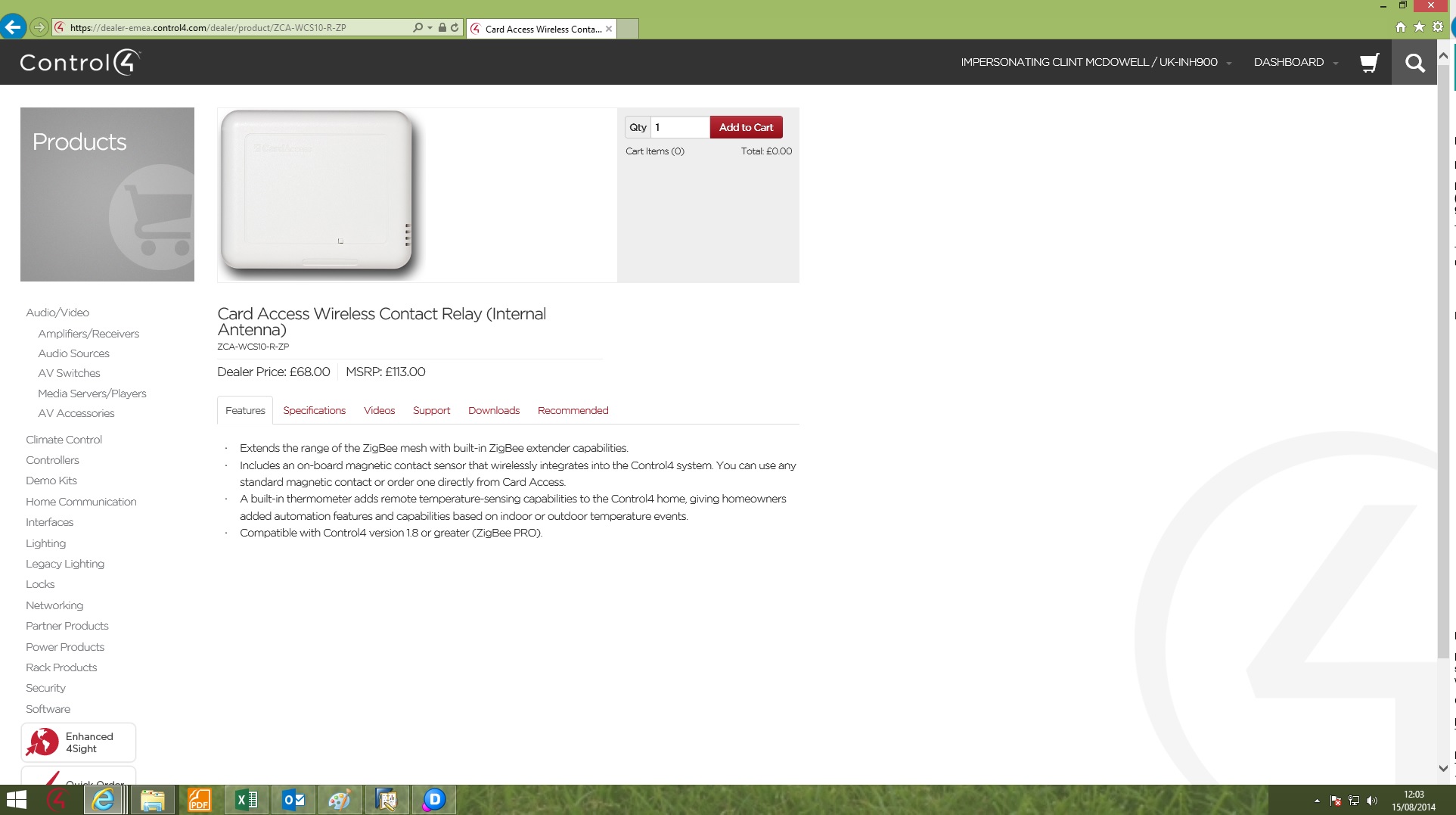Open the Snipping Tool in taskbar
Image resolution: width=1456 pixels, height=815 pixels.
[387, 800]
